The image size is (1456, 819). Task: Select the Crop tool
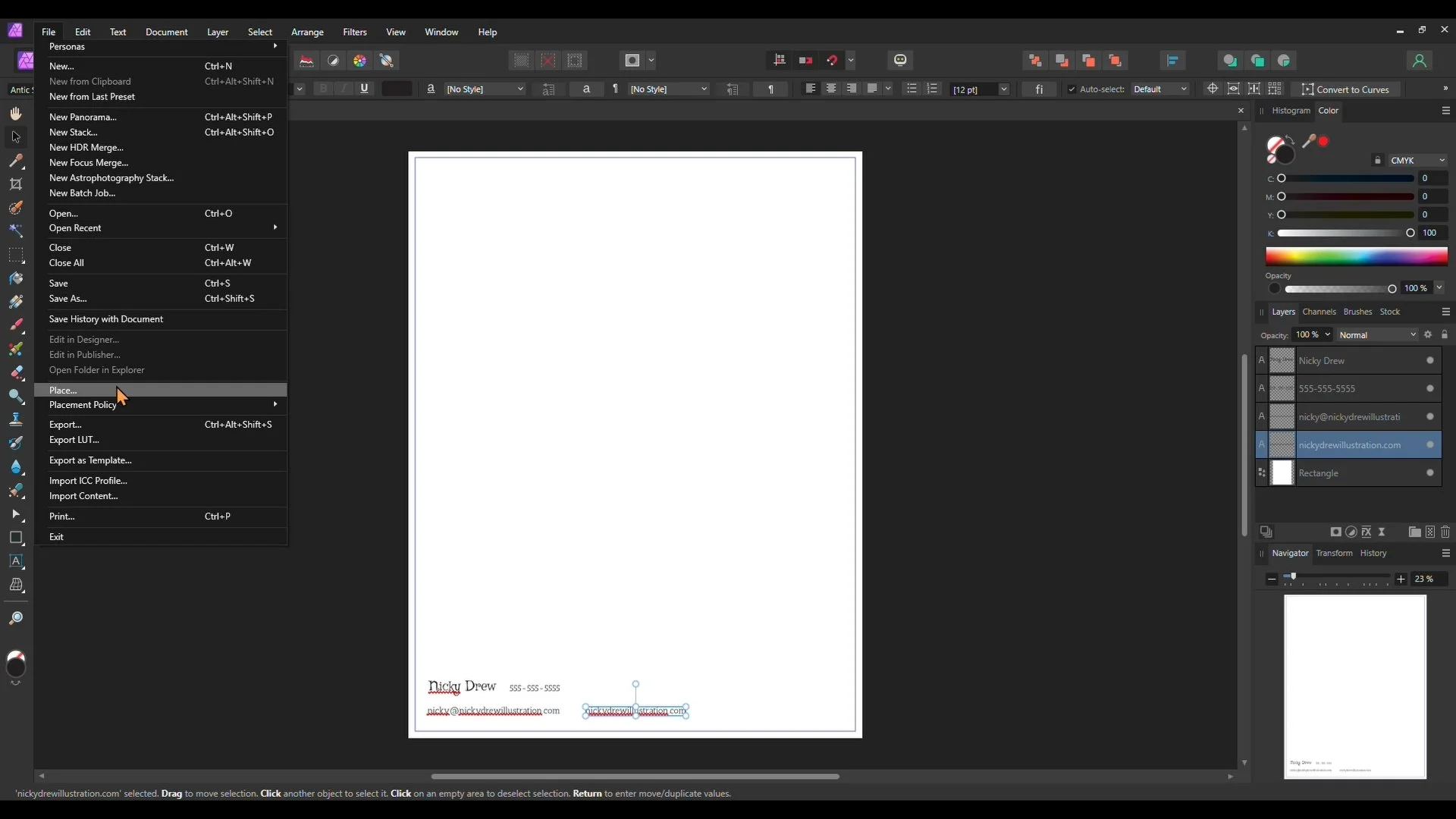(16, 184)
